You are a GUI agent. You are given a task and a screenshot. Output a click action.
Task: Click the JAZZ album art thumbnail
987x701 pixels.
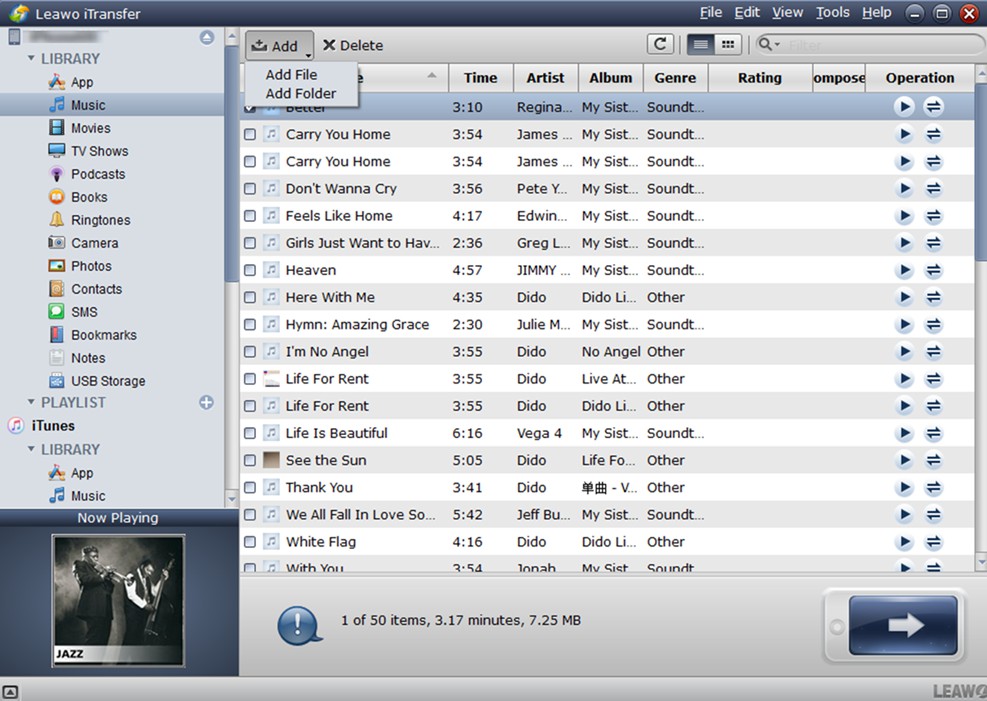point(118,600)
